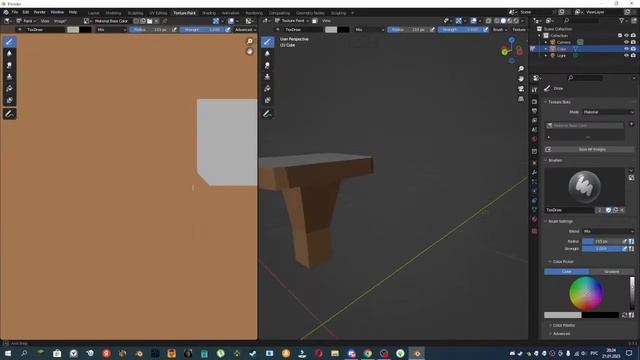640x360 pixels.
Task: Toggle Cube visibility eye in outliner
Action: 627,49
